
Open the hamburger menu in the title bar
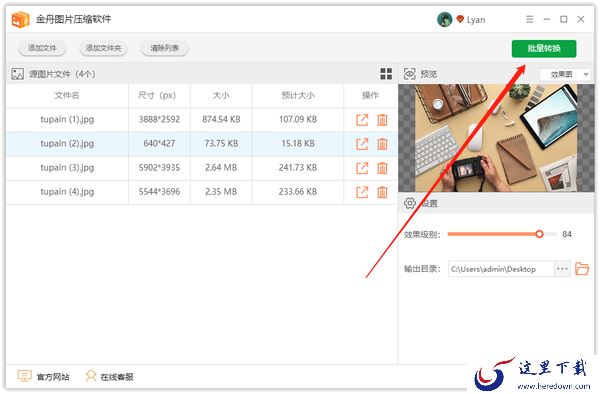530,19
